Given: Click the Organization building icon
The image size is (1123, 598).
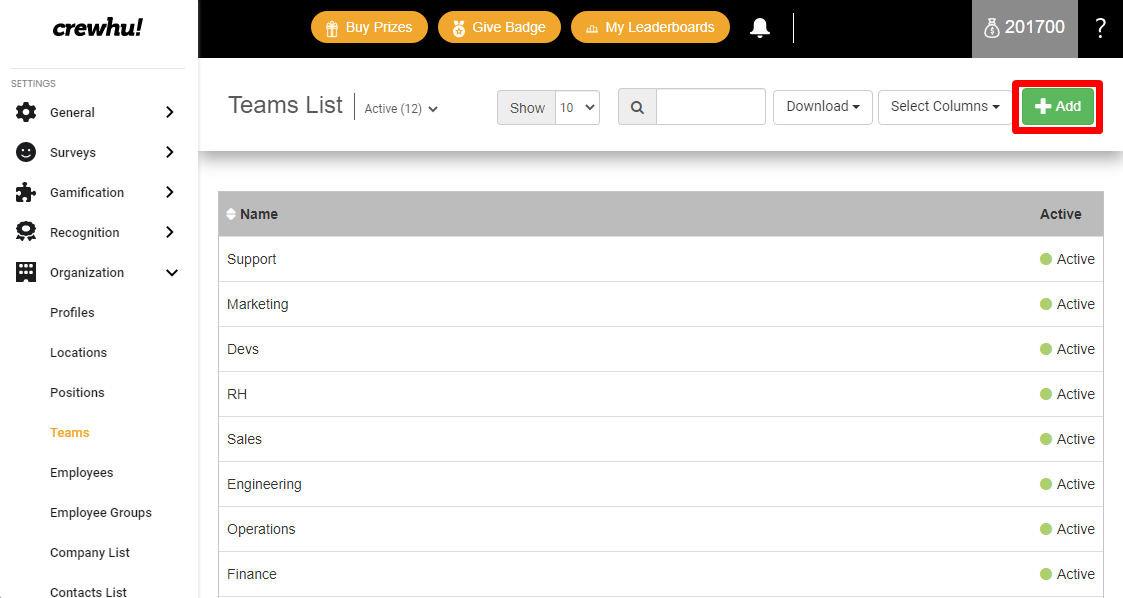Looking at the screenshot, I should (x=26, y=272).
